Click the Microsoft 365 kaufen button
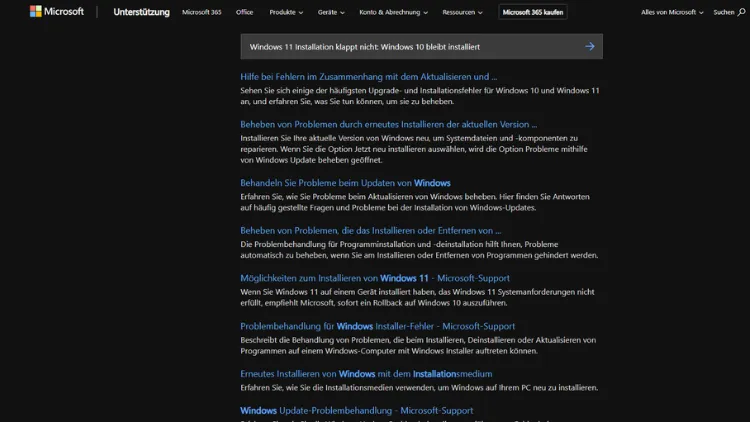 (532, 12)
